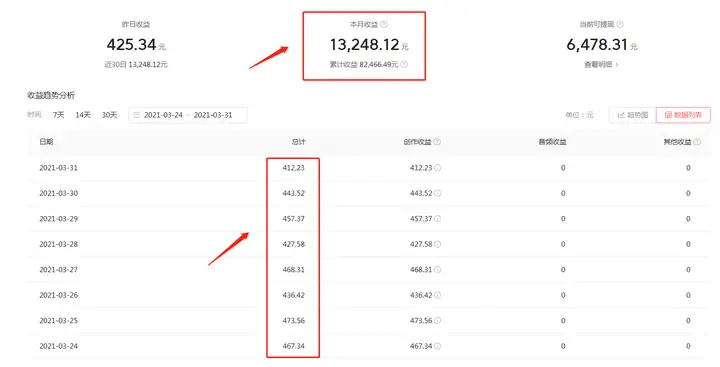This screenshot has height=367, width=720.
Task: Click the help icon after 累计收益 82,466.49元
Action: point(404,64)
